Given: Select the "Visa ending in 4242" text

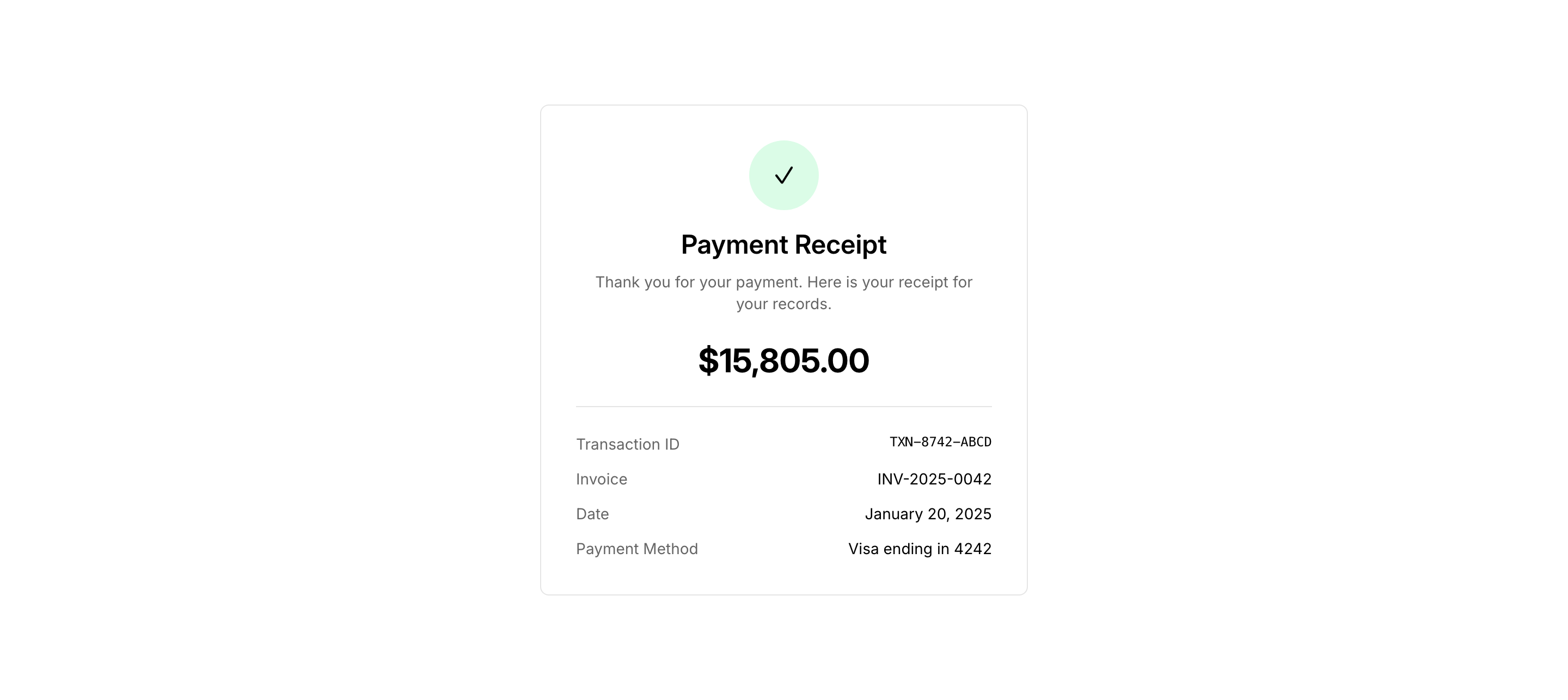Looking at the screenshot, I should pyautogui.click(x=920, y=549).
